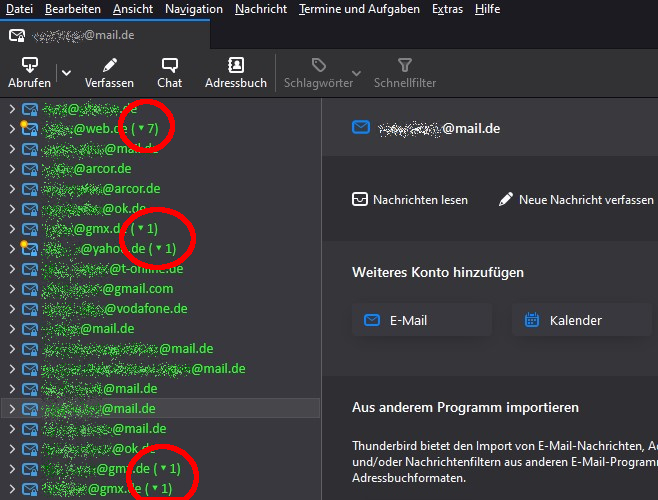The width and height of the screenshot is (658, 500).
Task: Open the Abrufen dropdown arrow
Action: 66,73
